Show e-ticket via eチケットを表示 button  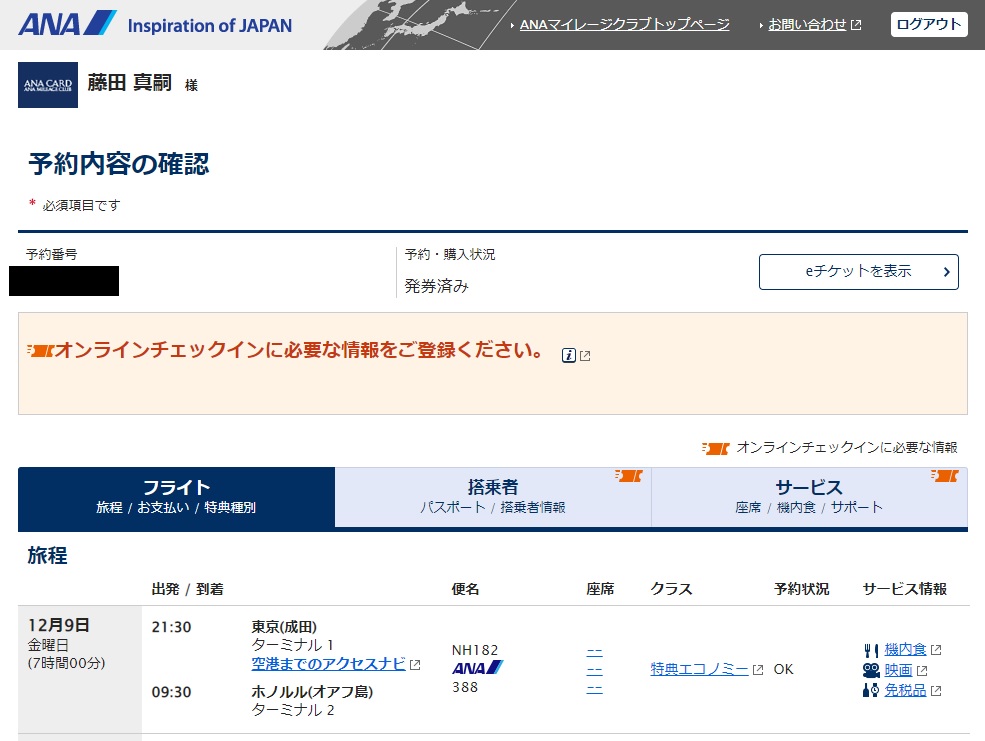(x=858, y=272)
